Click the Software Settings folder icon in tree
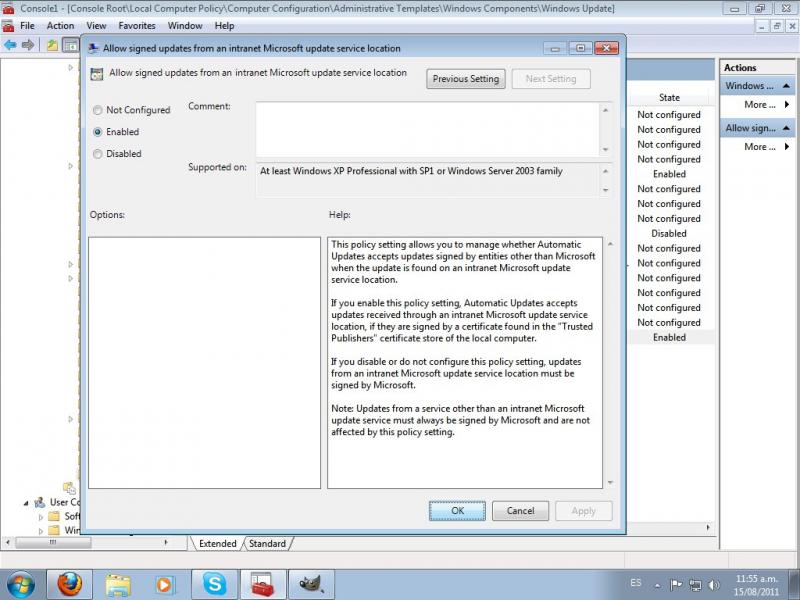 pos(54,516)
